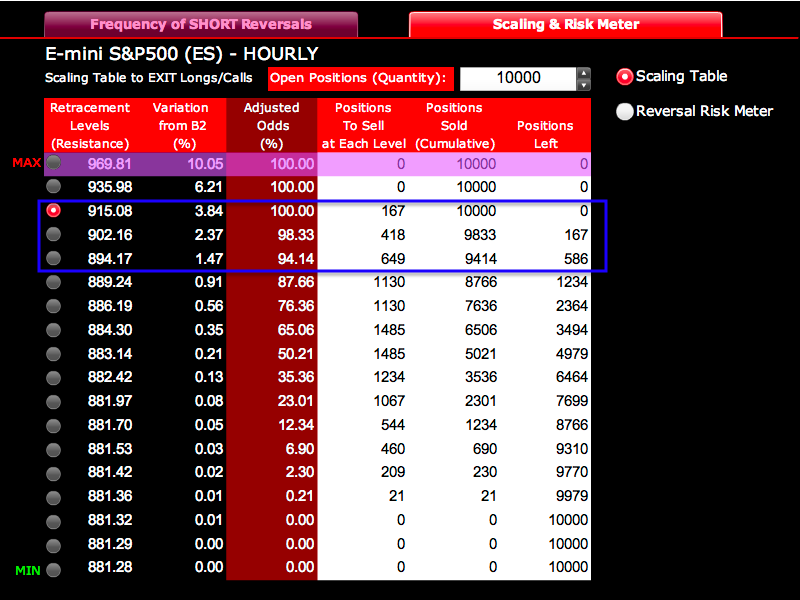Click the Retracement Levels column header
Viewport: 800px width, 600px height.
(90, 125)
